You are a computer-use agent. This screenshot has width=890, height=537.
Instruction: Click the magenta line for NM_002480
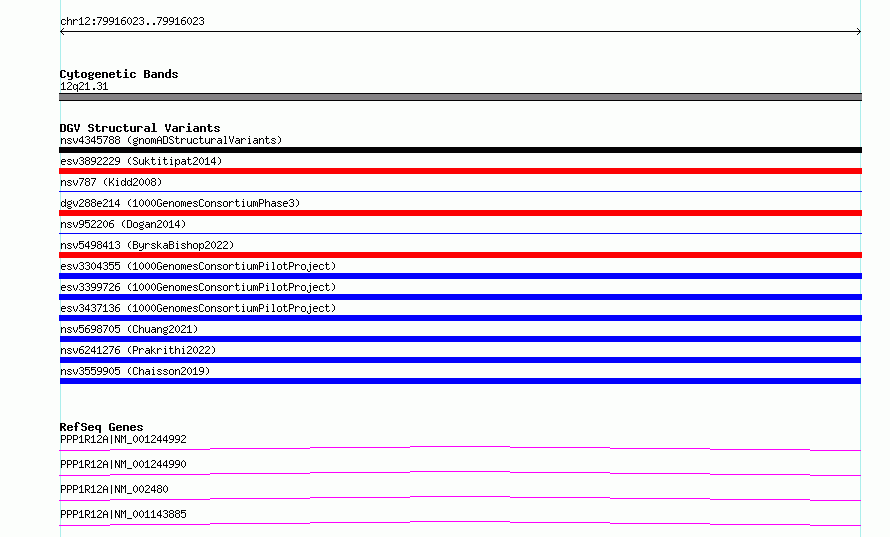click(460, 498)
